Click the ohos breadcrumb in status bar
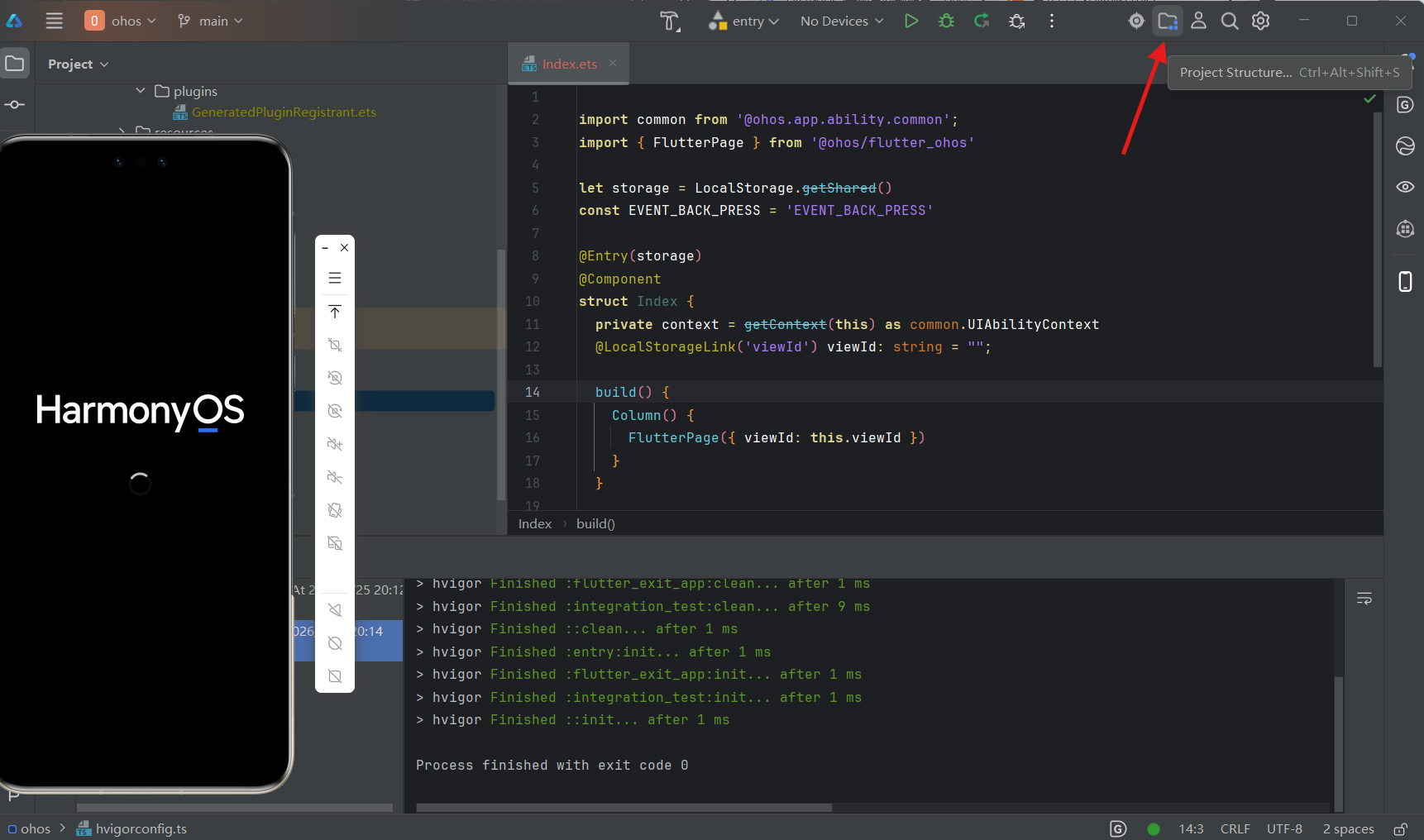Image resolution: width=1424 pixels, height=840 pixels. point(30,828)
